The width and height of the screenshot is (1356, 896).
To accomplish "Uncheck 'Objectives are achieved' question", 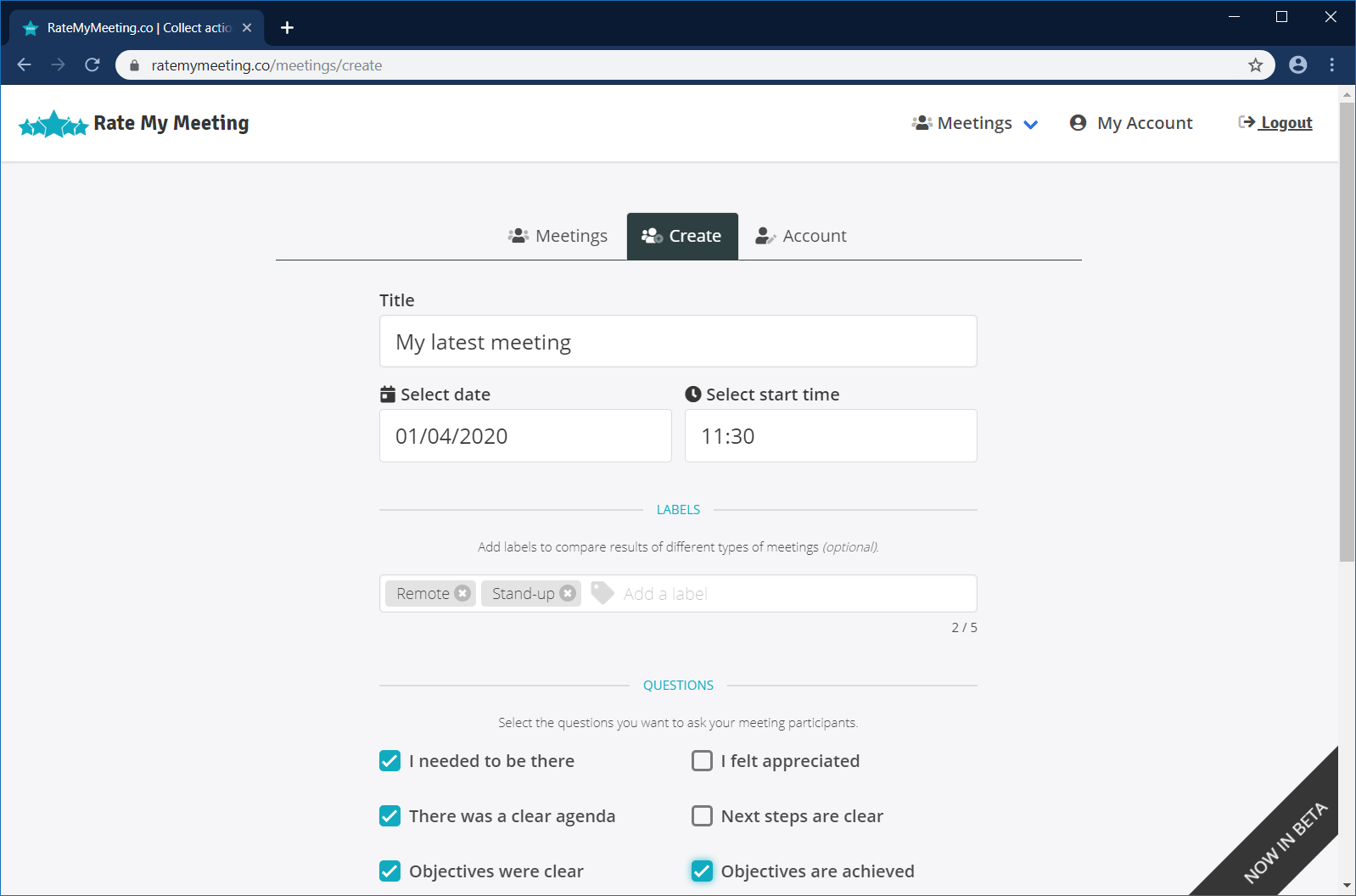I will click(702, 871).
